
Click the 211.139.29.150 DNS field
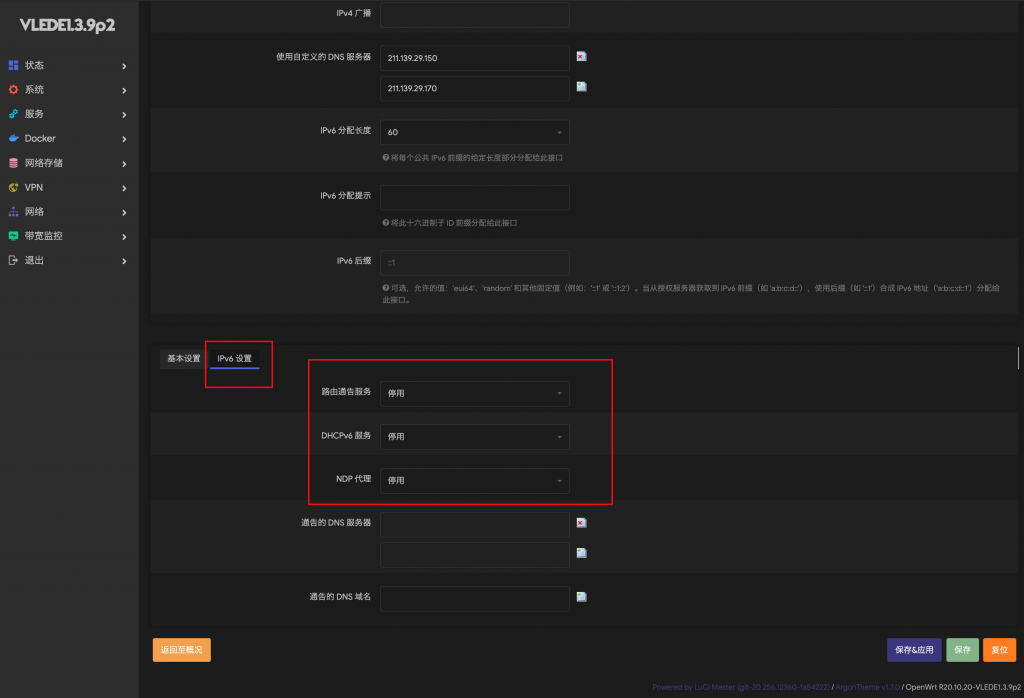(475, 58)
